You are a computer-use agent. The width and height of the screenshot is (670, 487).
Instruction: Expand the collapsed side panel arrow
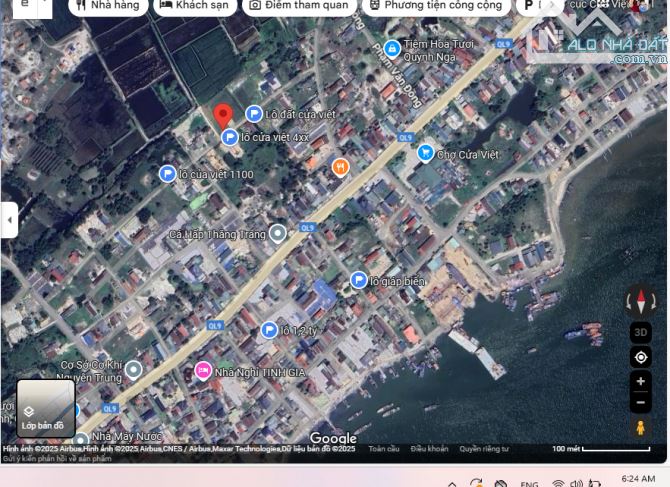click(9, 219)
